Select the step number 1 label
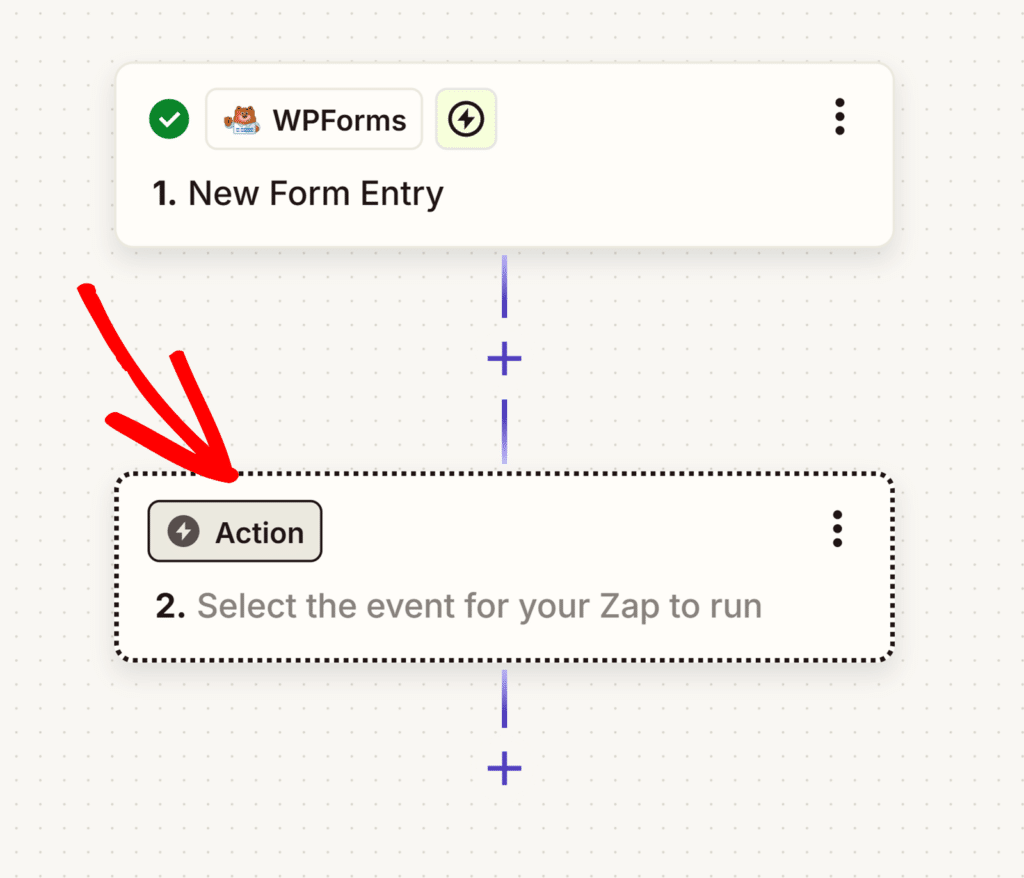 pos(164,193)
